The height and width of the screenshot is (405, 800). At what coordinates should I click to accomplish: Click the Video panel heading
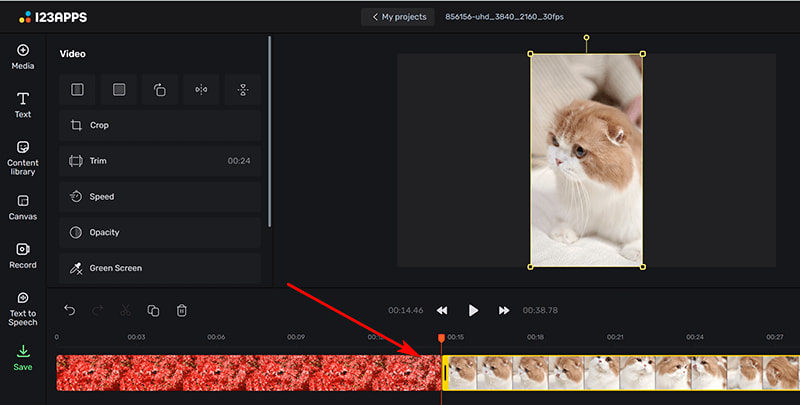pos(72,54)
